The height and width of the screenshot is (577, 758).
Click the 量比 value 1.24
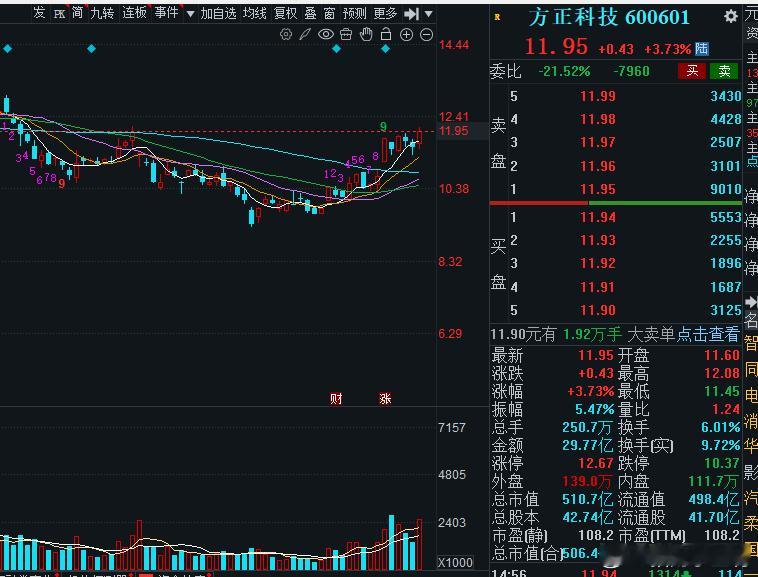coord(726,409)
